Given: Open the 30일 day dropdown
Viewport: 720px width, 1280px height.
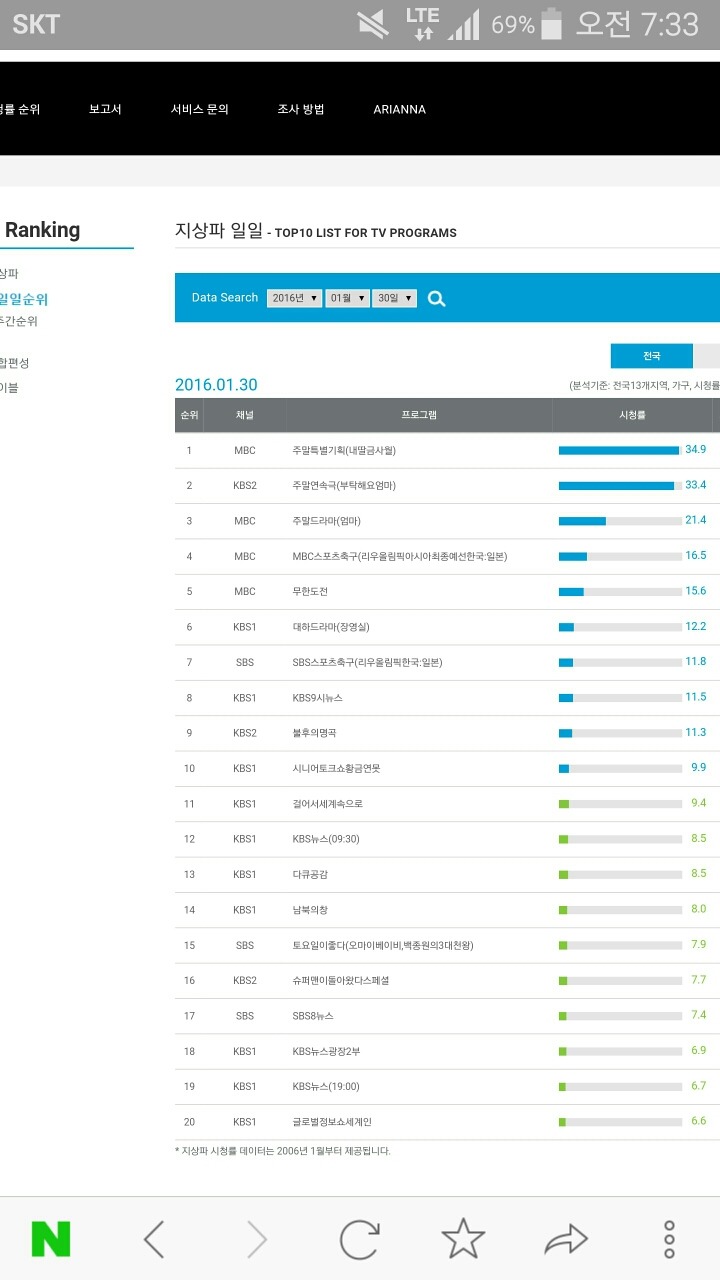Looking at the screenshot, I should click(395, 298).
